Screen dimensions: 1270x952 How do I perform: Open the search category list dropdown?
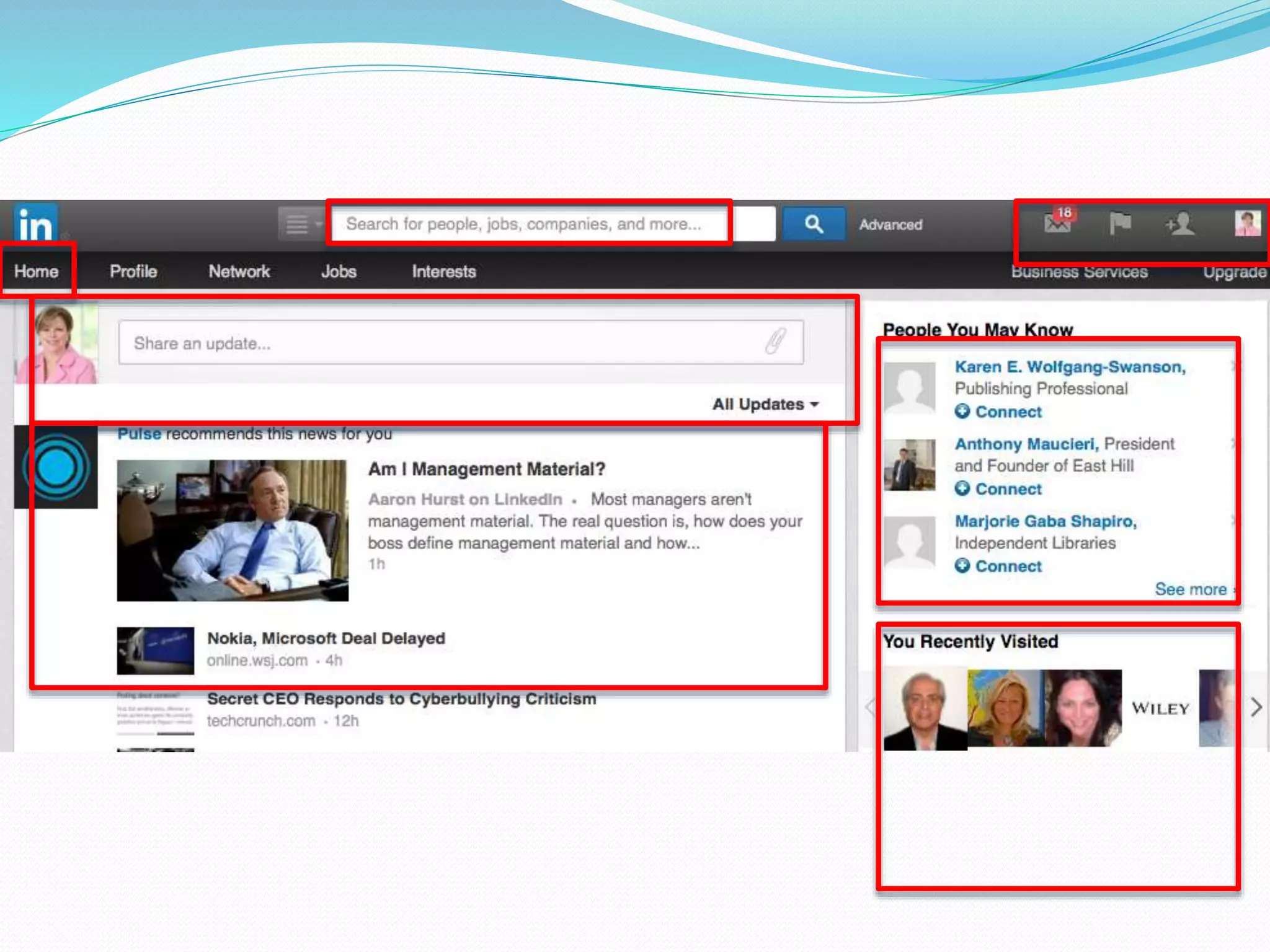pyautogui.click(x=301, y=224)
